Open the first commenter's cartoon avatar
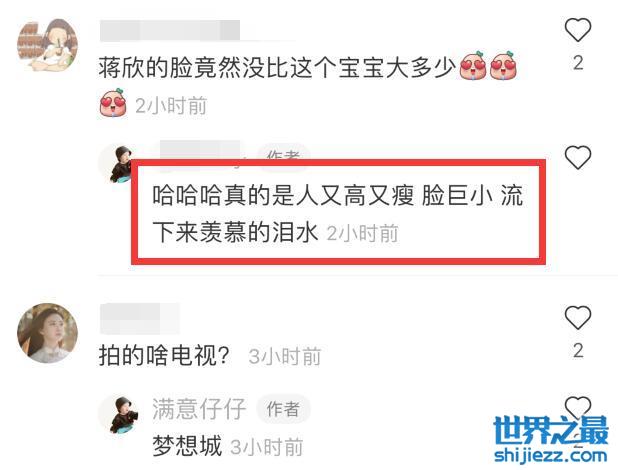This screenshot has width=618, height=470. (48, 46)
